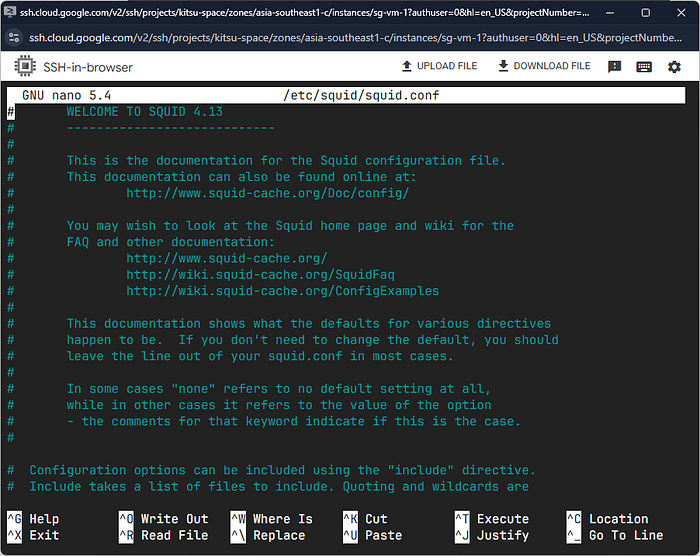
Task: Click the ^G Help shortcut
Action: [33, 519]
